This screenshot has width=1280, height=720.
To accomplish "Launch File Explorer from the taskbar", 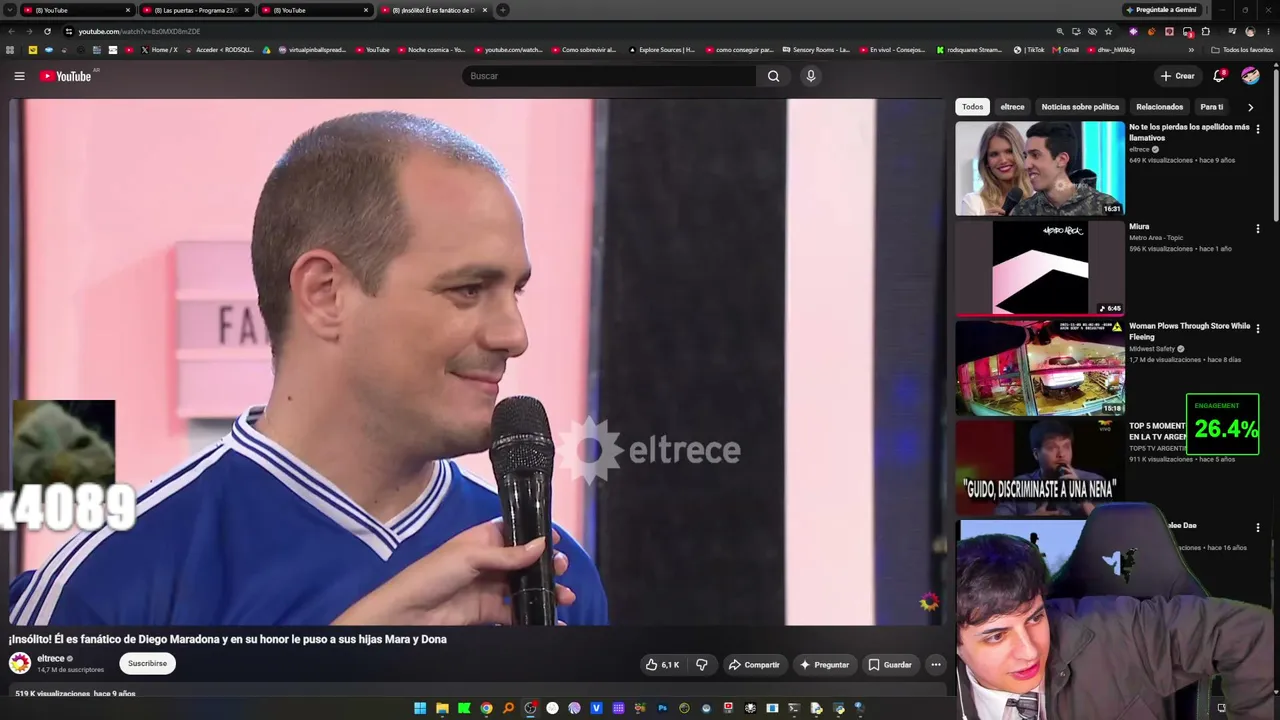I will tap(442, 708).
